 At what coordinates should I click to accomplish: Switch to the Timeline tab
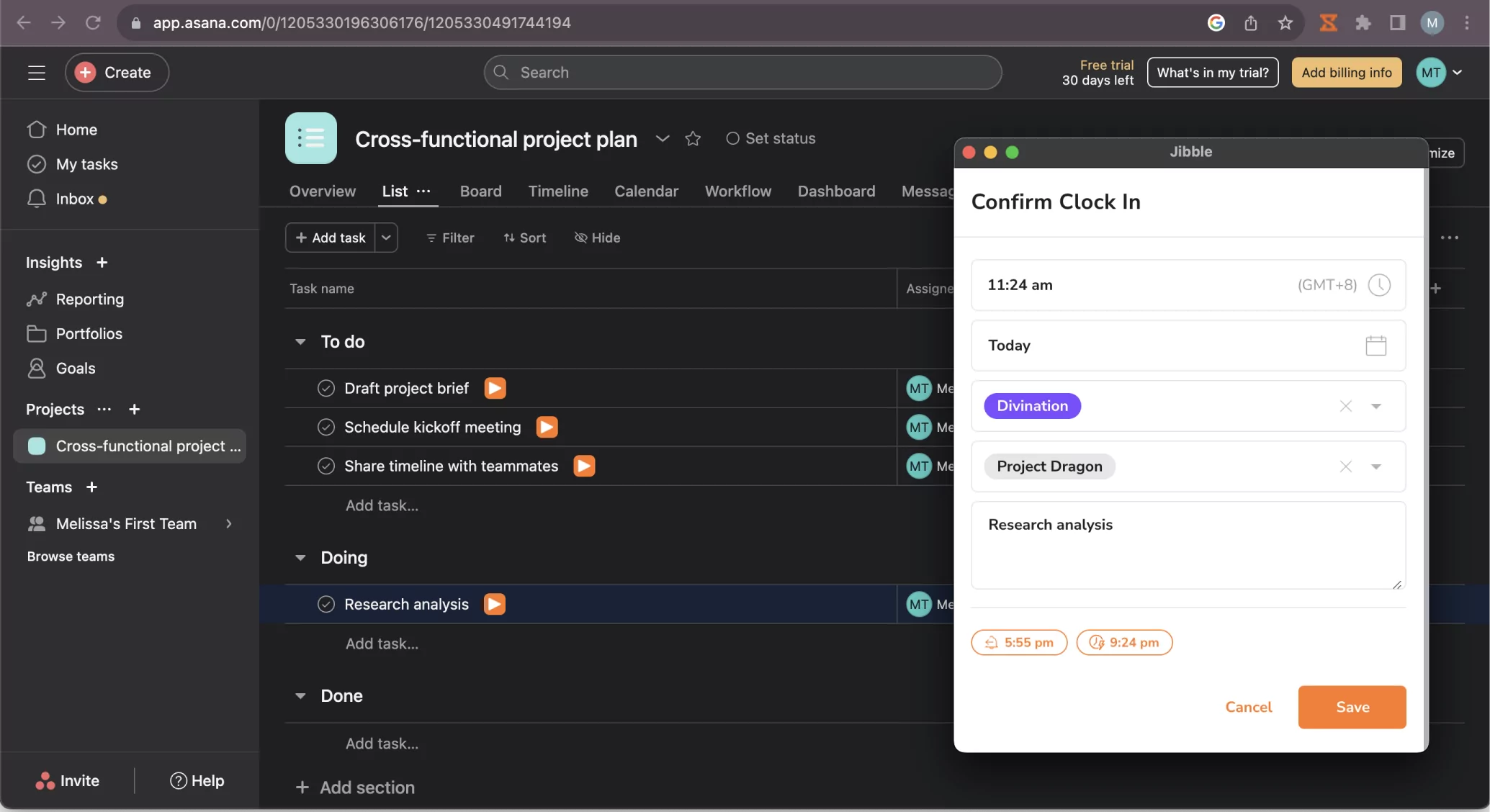[x=558, y=191]
